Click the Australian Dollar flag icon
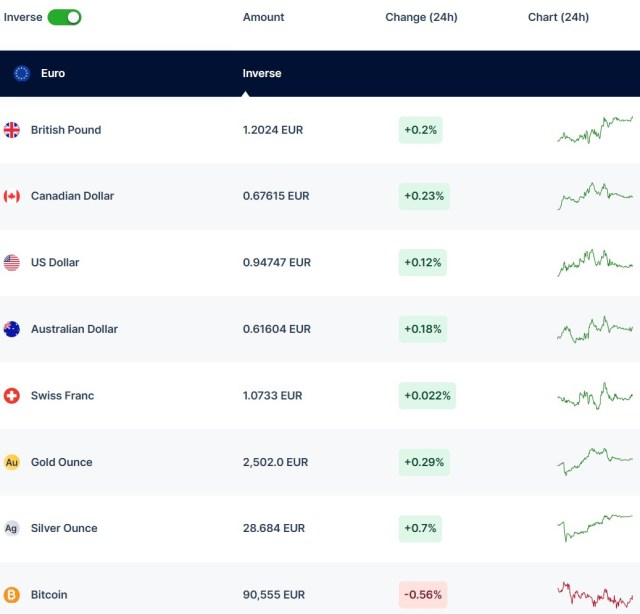Image resolution: width=640 pixels, height=614 pixels. pos(12,329)
